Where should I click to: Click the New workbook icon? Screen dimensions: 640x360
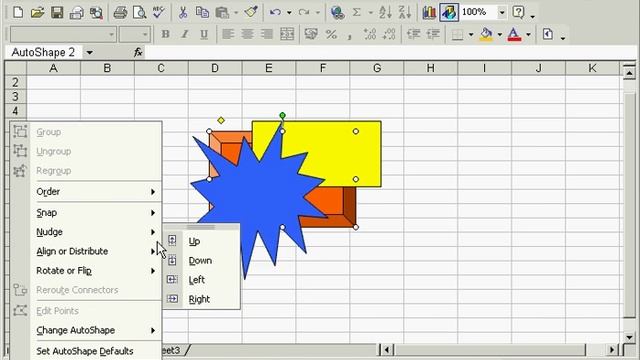[x=18, y=12]
